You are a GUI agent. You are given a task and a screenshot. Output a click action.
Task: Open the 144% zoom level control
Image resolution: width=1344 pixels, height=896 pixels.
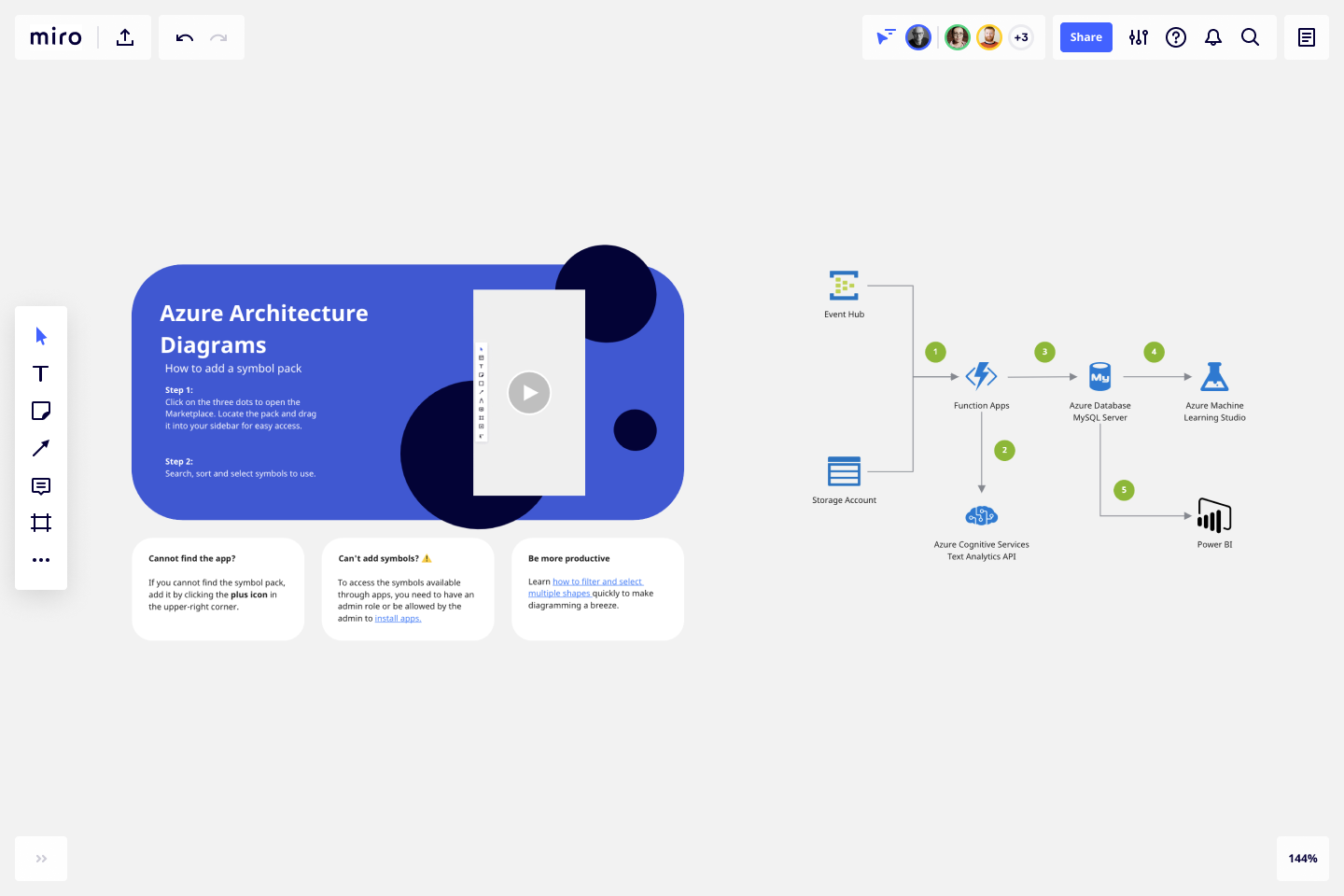[1303, 859]
